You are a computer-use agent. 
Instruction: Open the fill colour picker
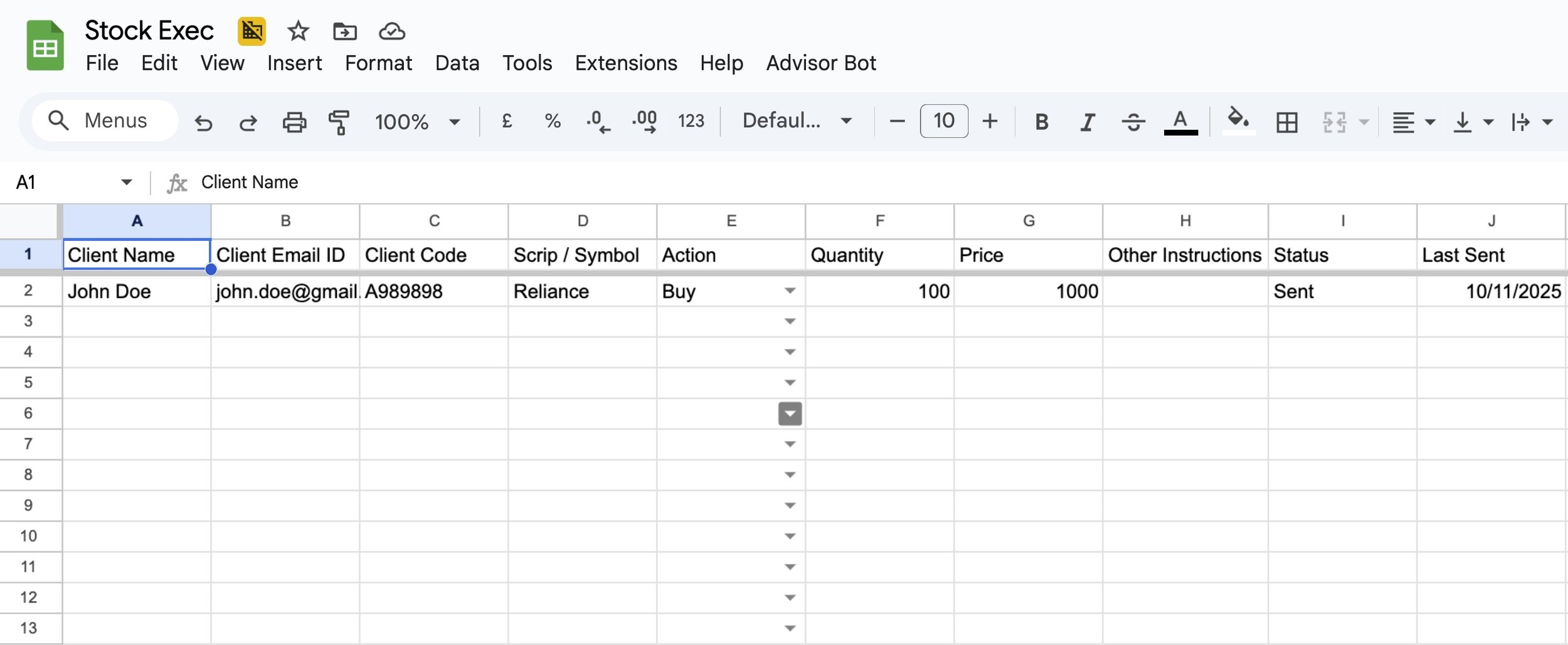(1238, 120)
